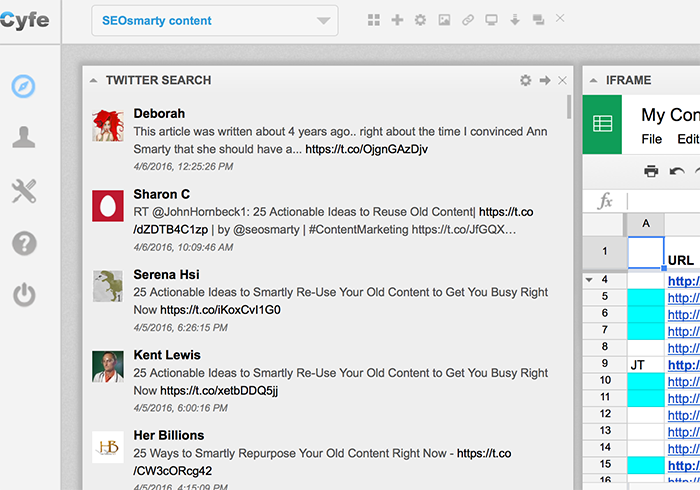Collapse the IFRAME widget triangle
This screenshot has width=700, height=490.
[594, 80]
